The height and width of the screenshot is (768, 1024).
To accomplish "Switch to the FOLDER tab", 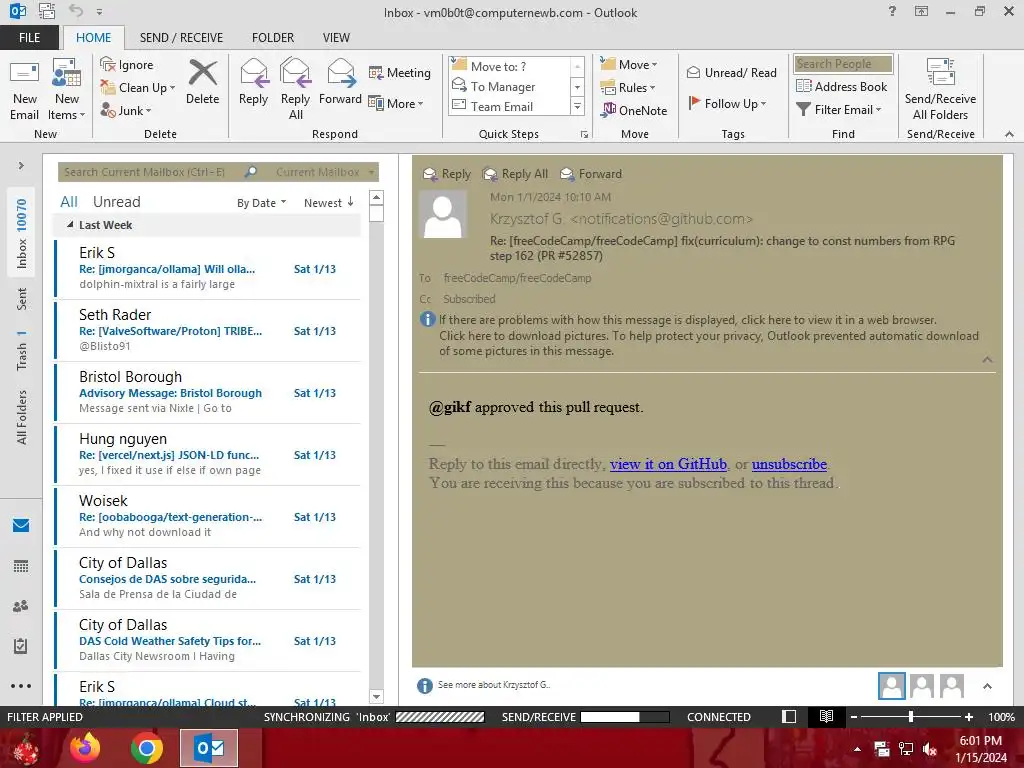I will (273, 38).
